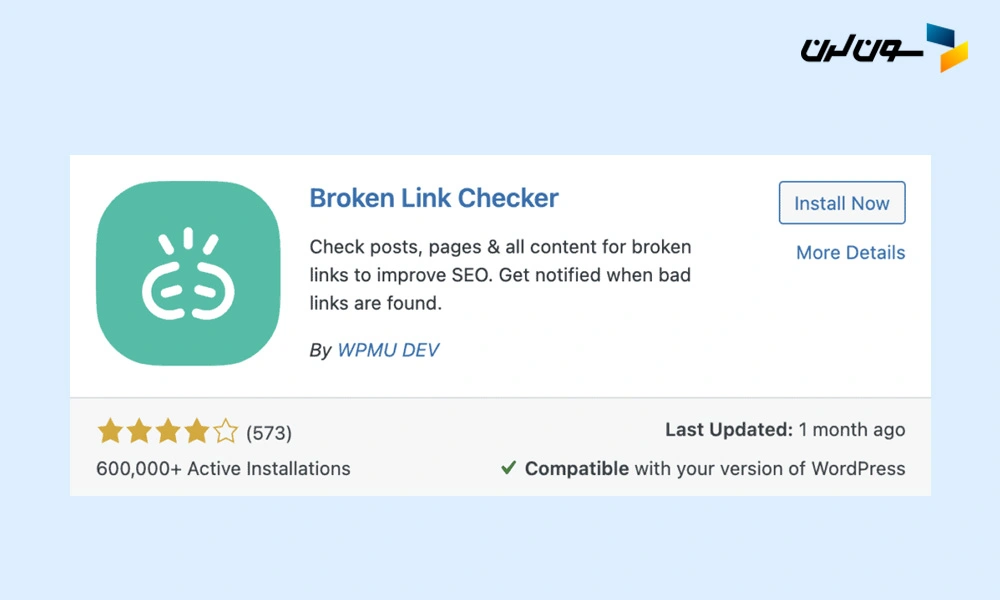The image size is (1000, 600).
Task: Click the first gold rating star
Action: (110, 432)
